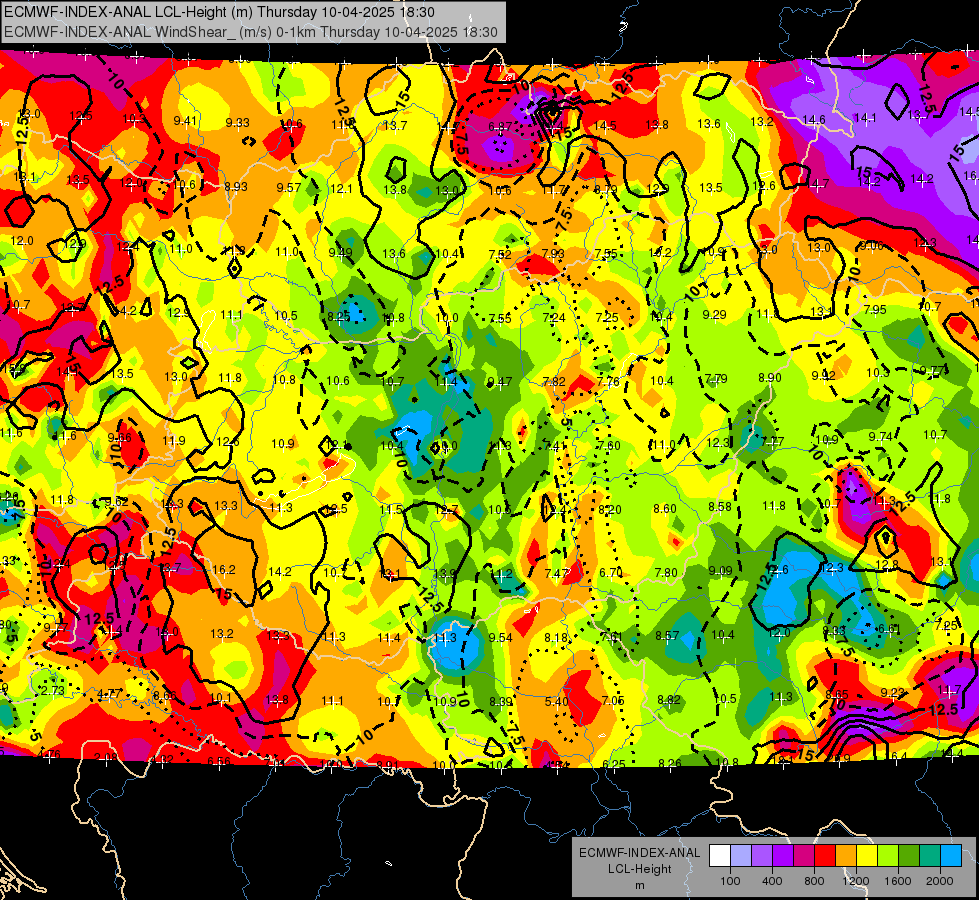Click the teal legend swatch
Screen dimensions: 979x900
[x=930, y=856]
